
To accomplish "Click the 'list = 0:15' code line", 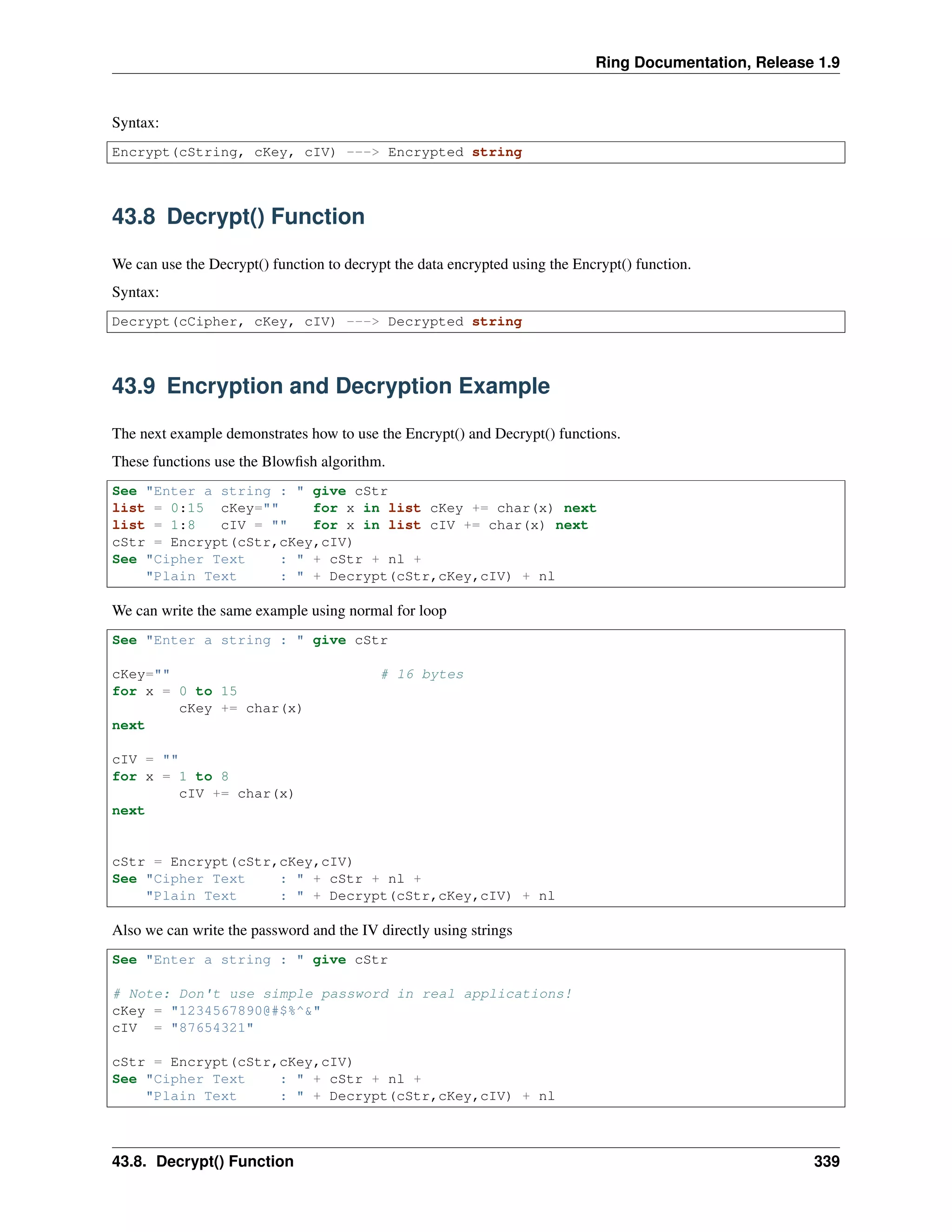I will point(158,508).
